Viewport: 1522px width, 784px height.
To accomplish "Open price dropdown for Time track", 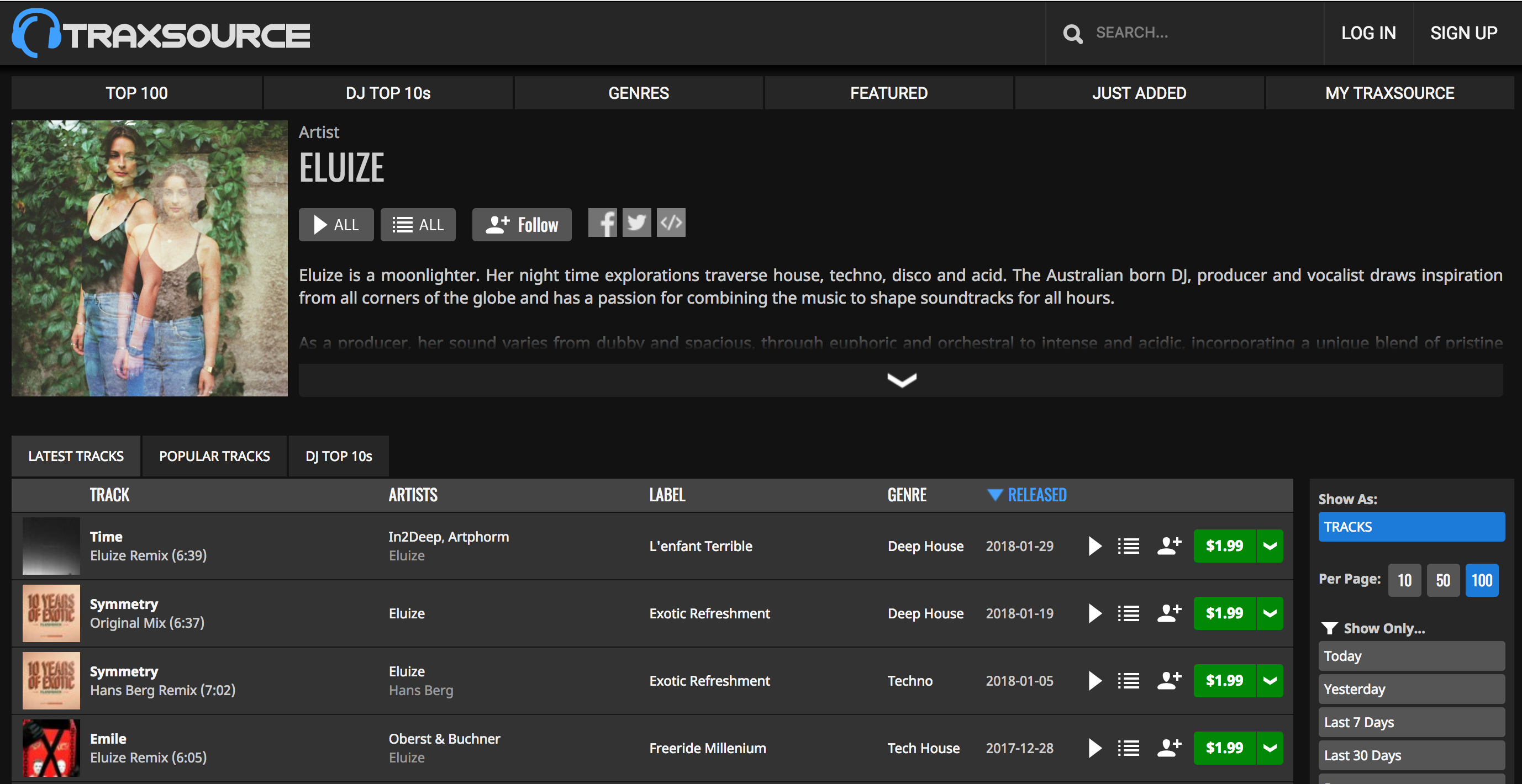I will click(x=1269, y=546).
